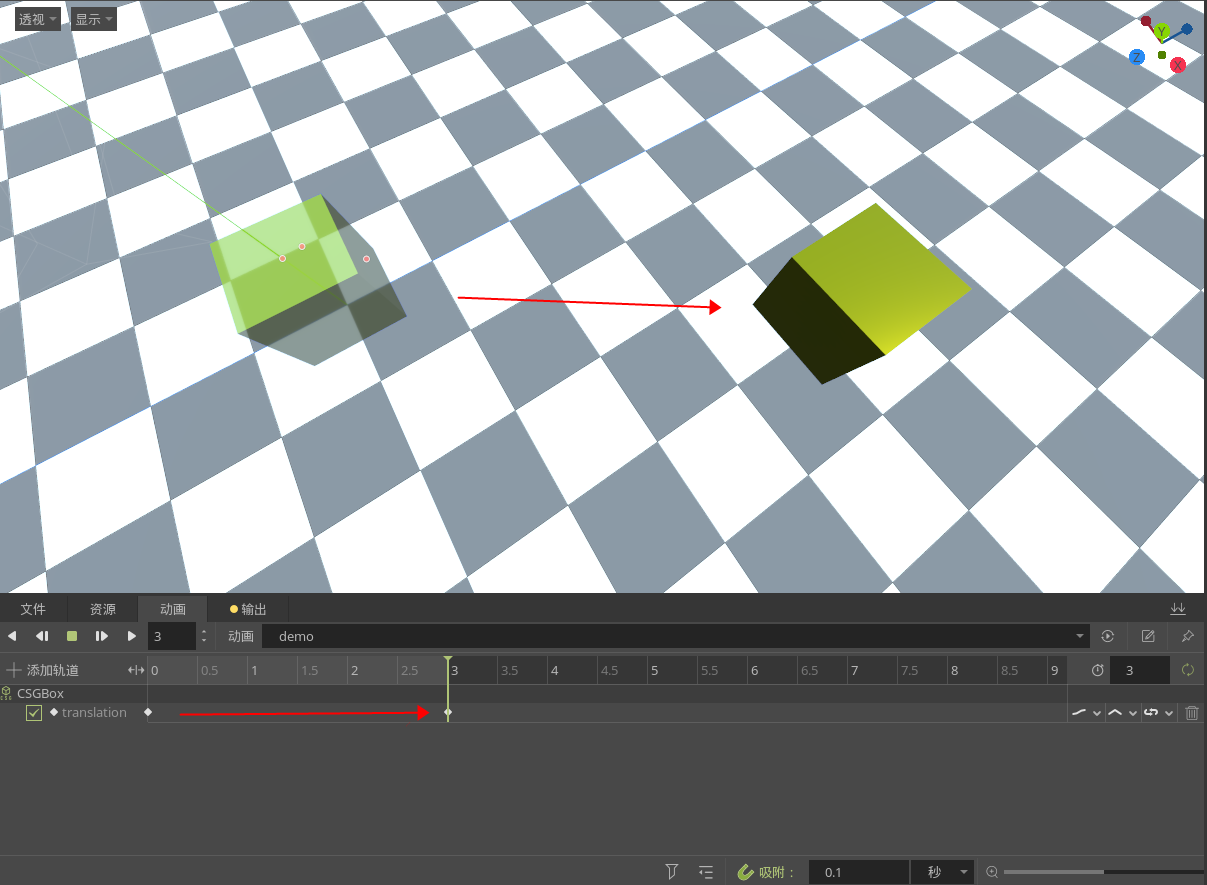Click the snap value 0.1 field
The image size is (1207, 885).
coord(859,872)
